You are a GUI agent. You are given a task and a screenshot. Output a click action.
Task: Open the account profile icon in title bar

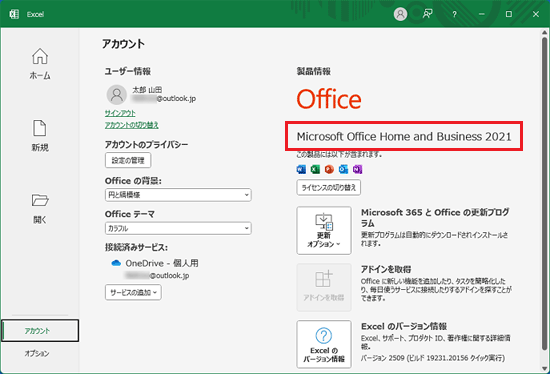[400, 14]
